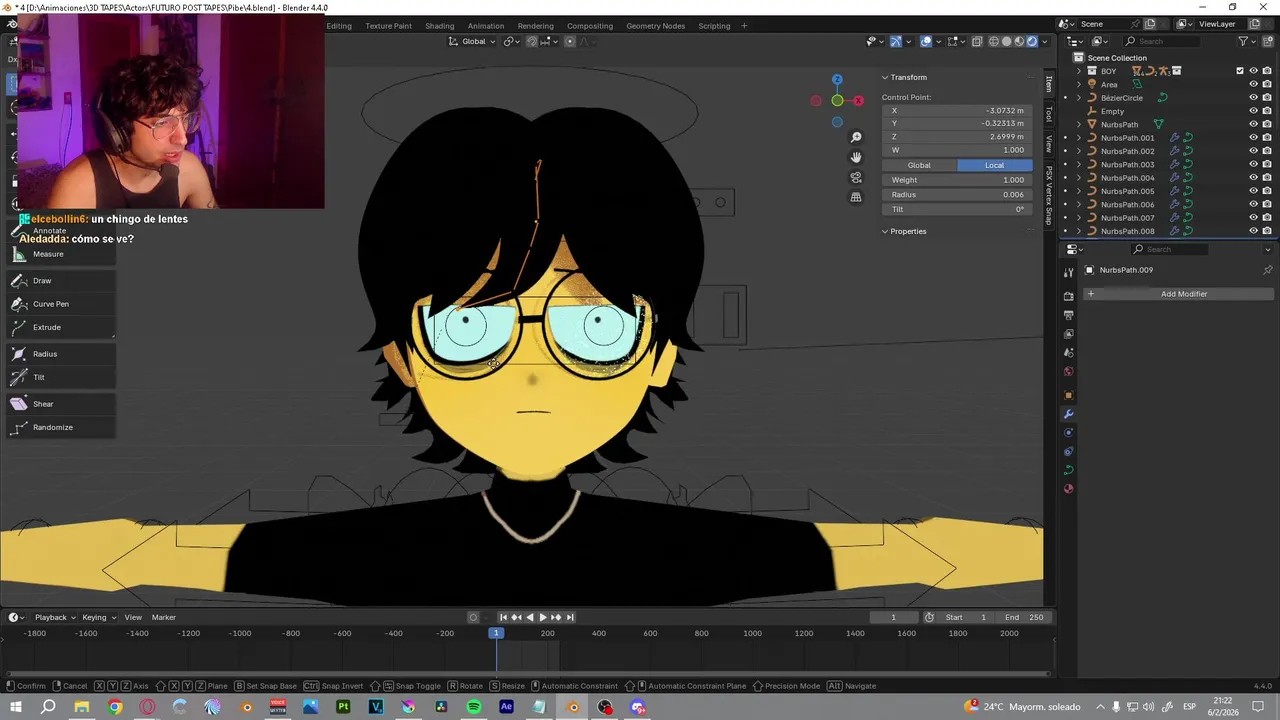Switch to wireframe viewport shading
1280x720 pixels.
pyautogui.click(x=994, y=41)
